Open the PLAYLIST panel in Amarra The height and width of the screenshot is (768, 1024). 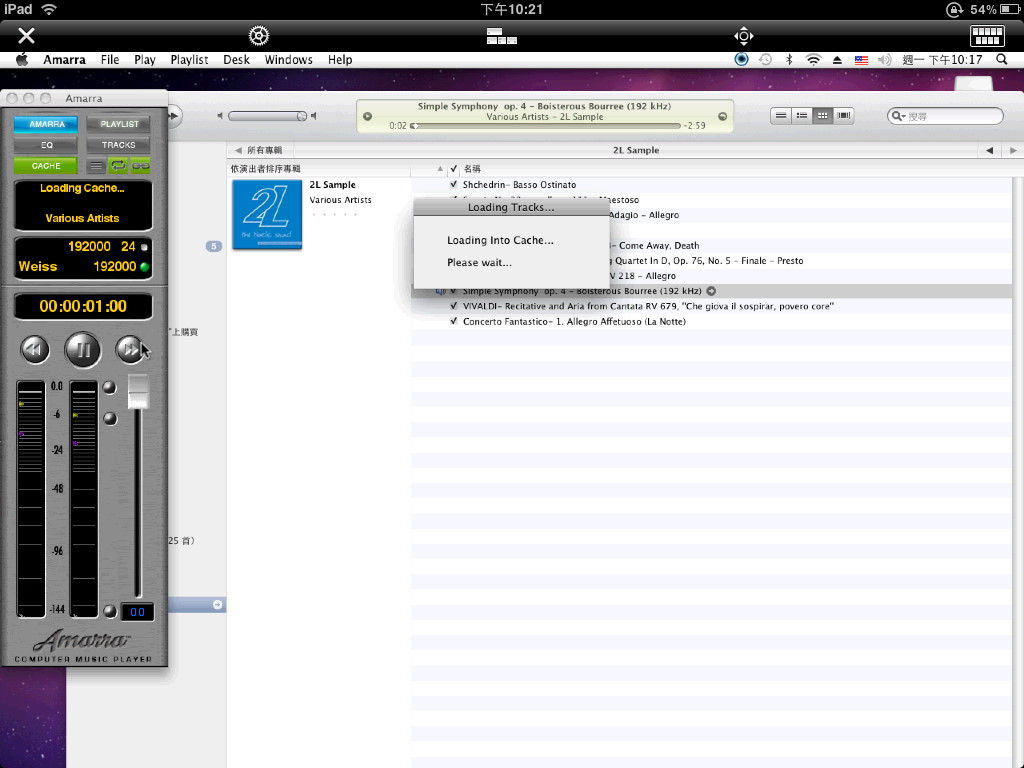coord(119,123)
